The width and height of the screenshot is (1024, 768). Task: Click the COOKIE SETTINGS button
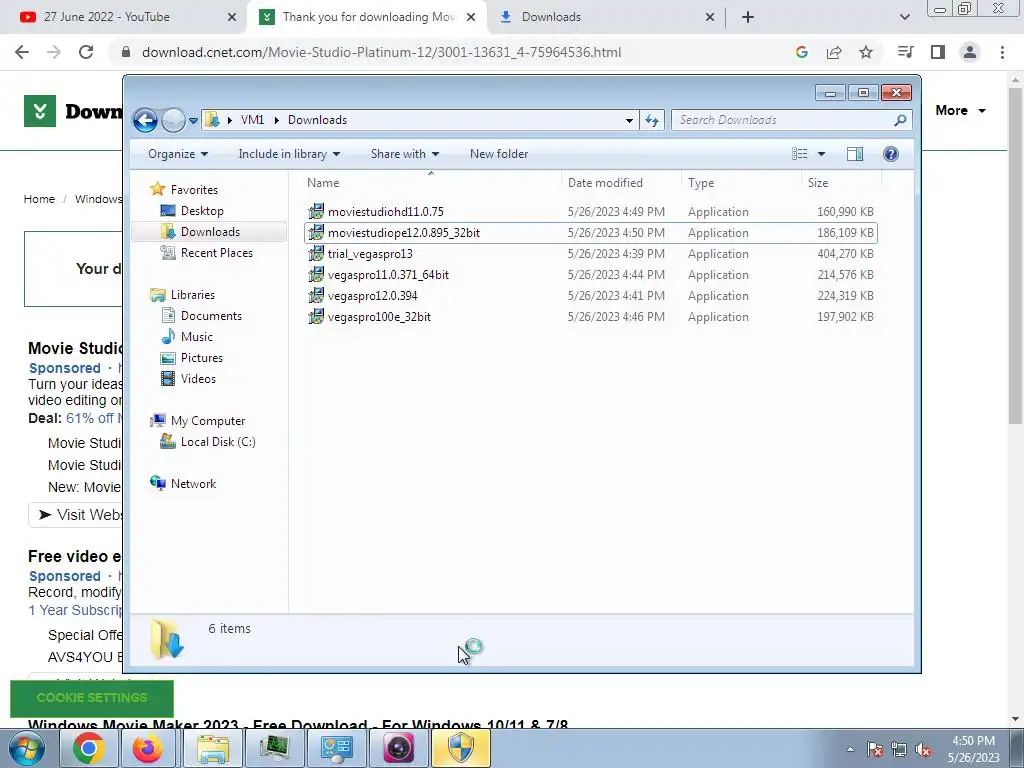[92, 697]
